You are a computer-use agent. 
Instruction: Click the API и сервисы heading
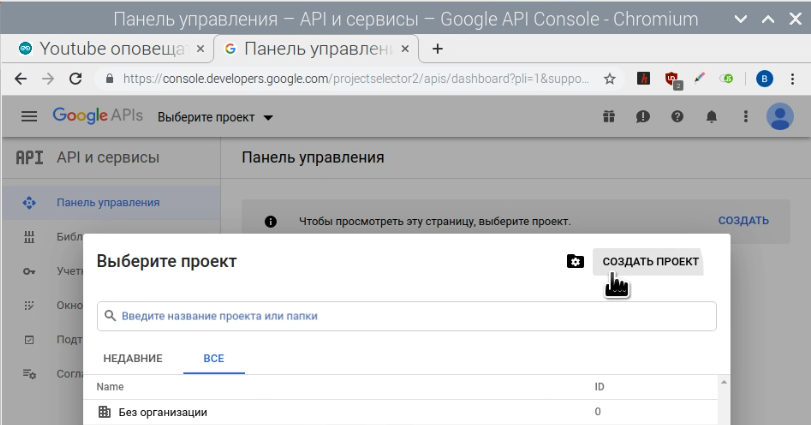tap(108, 158)
